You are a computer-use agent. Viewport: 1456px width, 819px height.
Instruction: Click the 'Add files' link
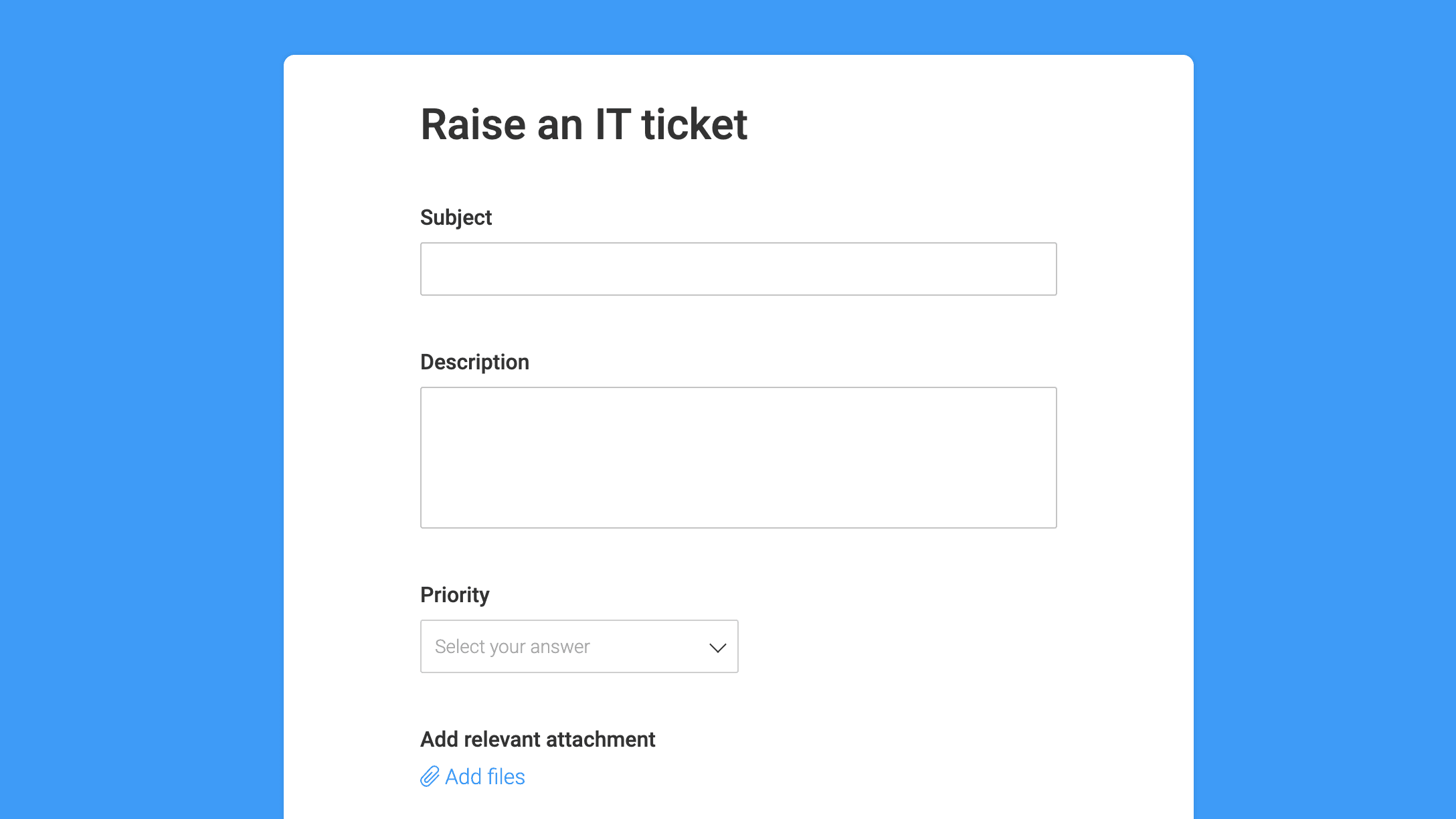pyautogui.click(x=472, y=776)
